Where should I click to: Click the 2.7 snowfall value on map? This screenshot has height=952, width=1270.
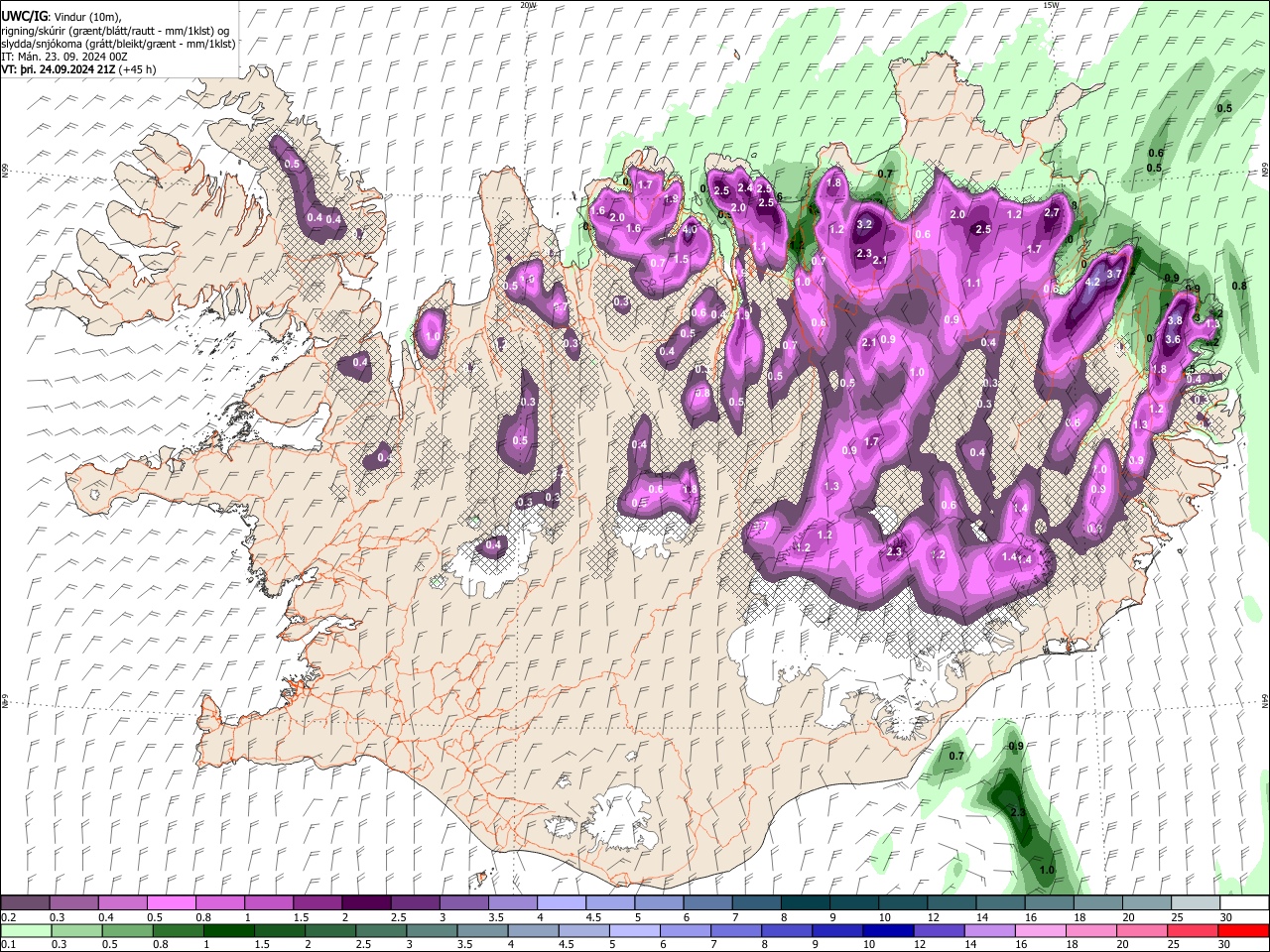coord(1053,212)
